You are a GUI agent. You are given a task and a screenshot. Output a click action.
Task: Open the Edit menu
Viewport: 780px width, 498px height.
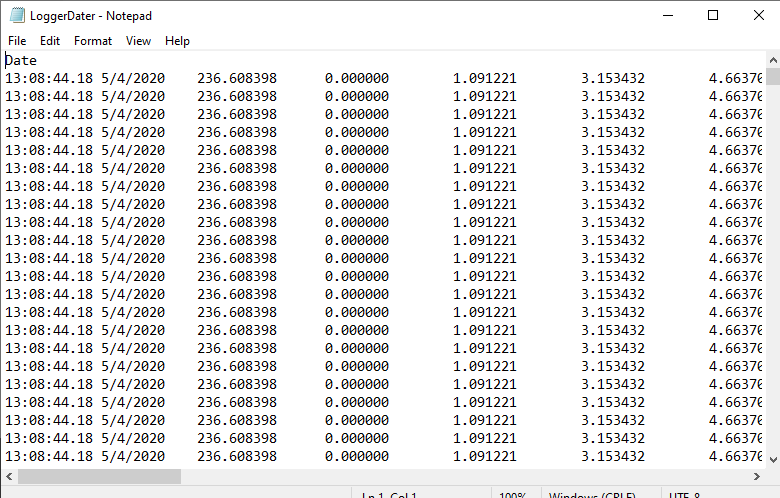(50, 41)
